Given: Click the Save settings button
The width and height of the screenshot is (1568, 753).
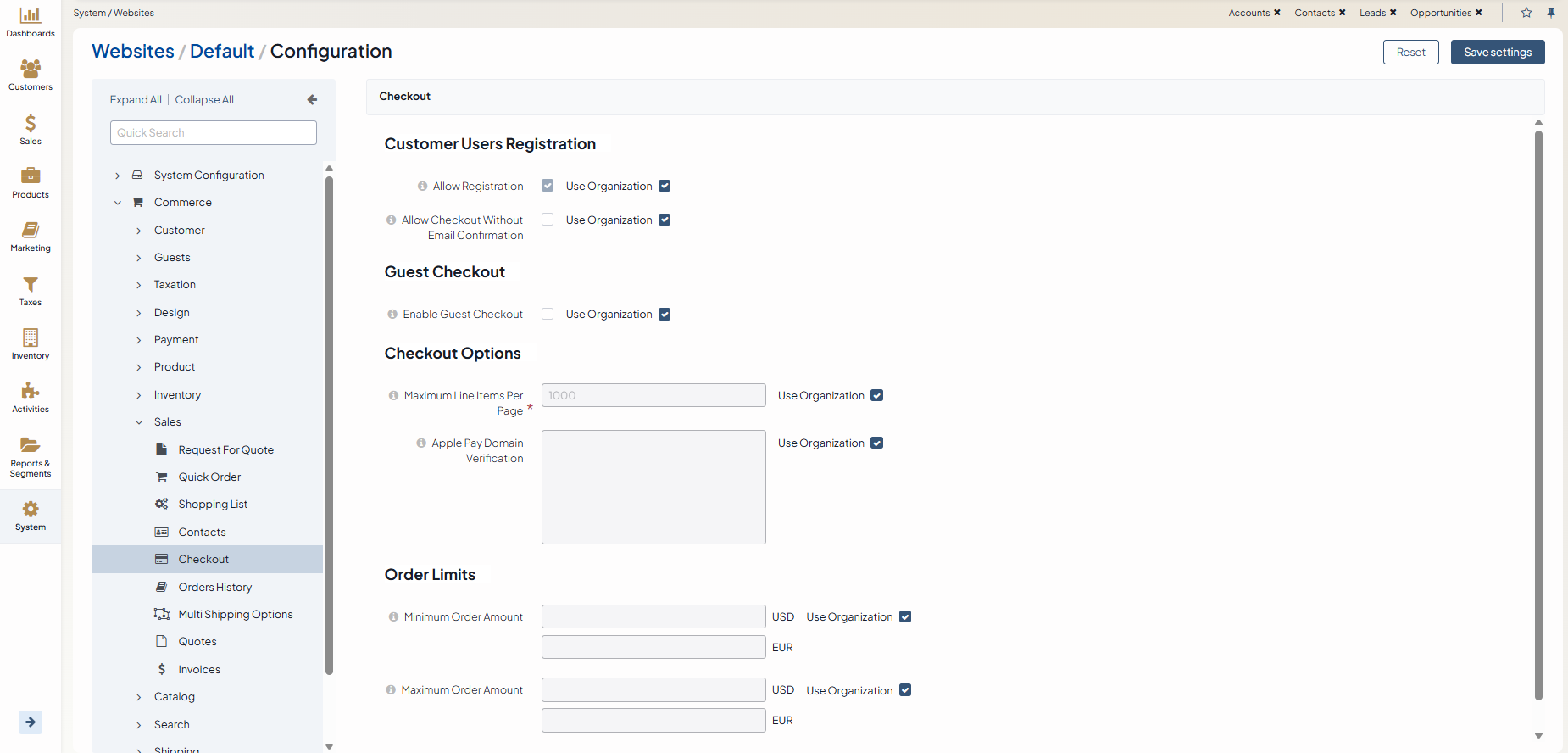Looking at the screenshot, I should pyautogui.click(x=1497, y=53).
